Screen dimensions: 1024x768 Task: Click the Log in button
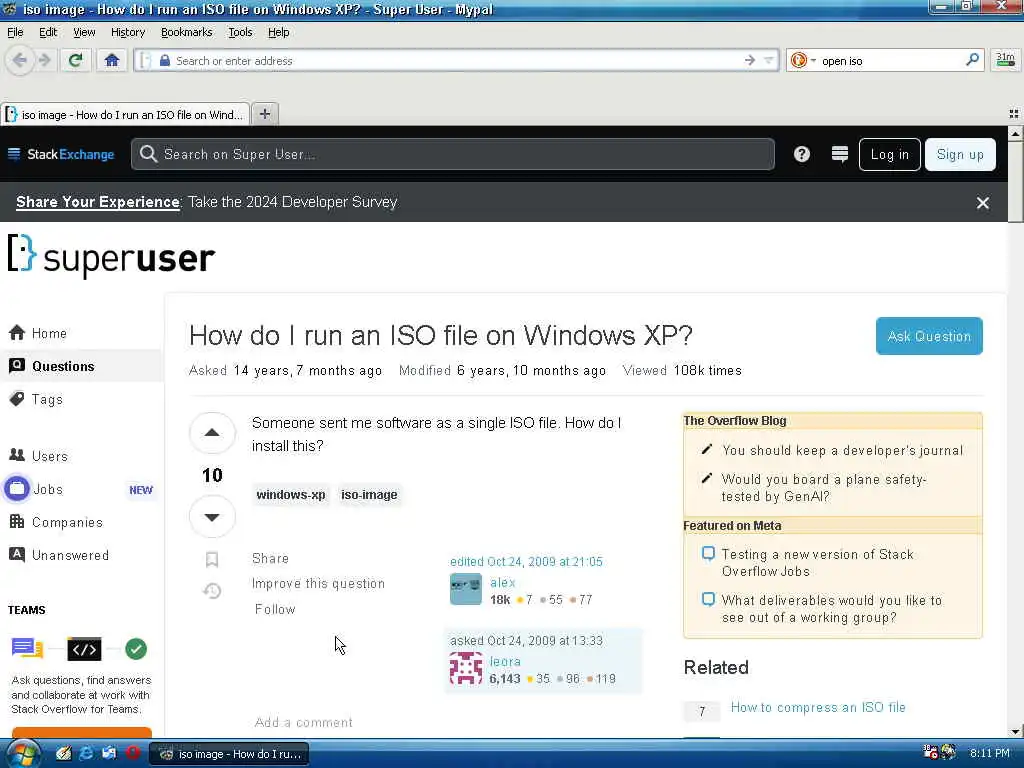coord(889,154)
